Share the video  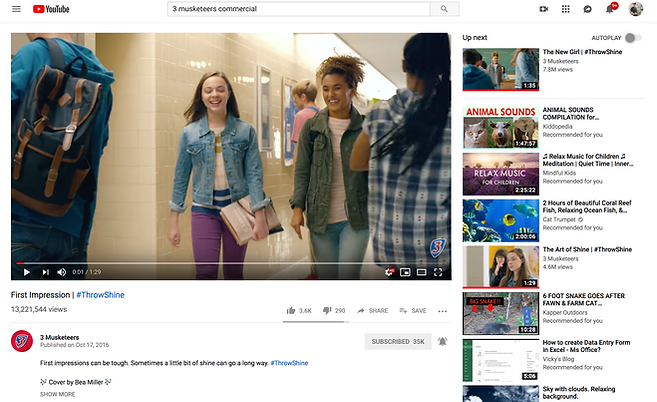(372, 311)
